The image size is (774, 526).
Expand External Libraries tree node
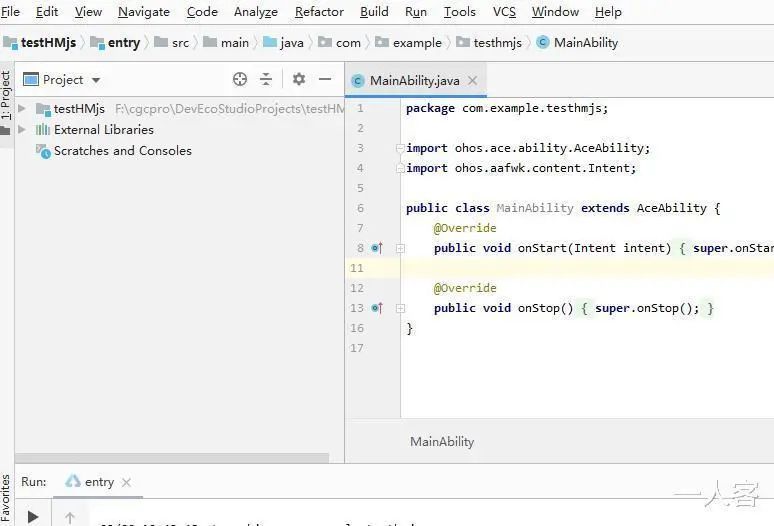pyautogui.click(x=22, y=129)
